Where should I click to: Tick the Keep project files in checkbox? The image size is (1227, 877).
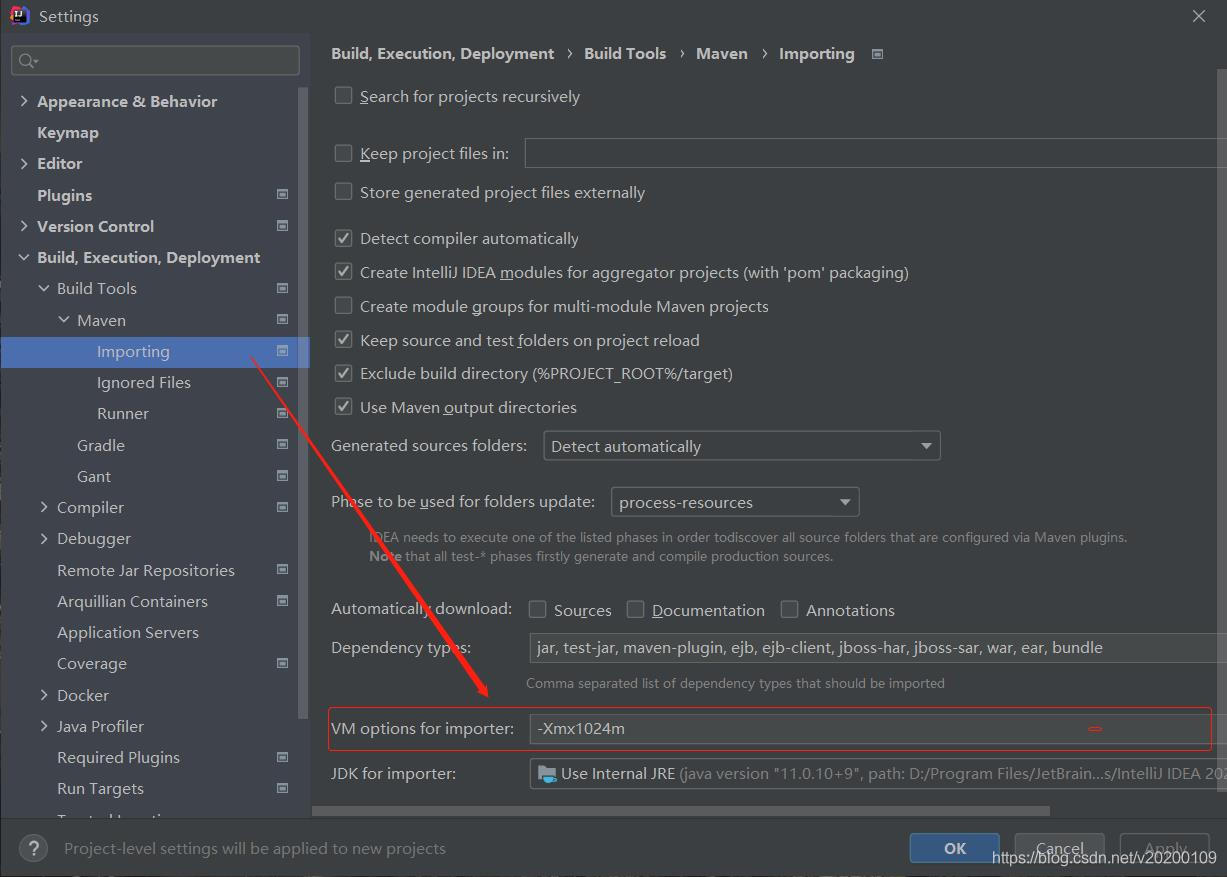click(343, 153)
